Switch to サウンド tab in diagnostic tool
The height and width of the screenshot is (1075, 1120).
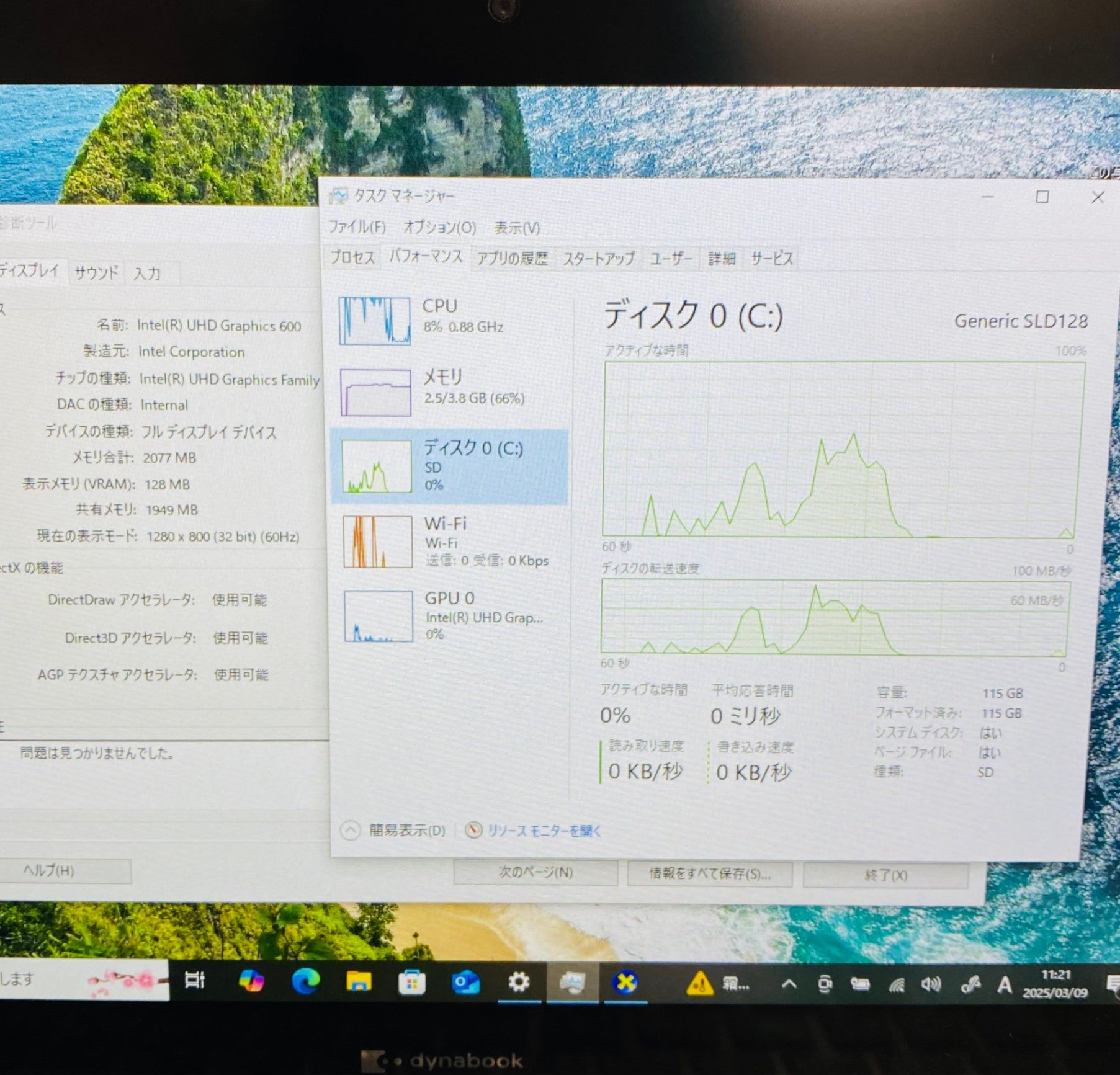coord(96,272)
